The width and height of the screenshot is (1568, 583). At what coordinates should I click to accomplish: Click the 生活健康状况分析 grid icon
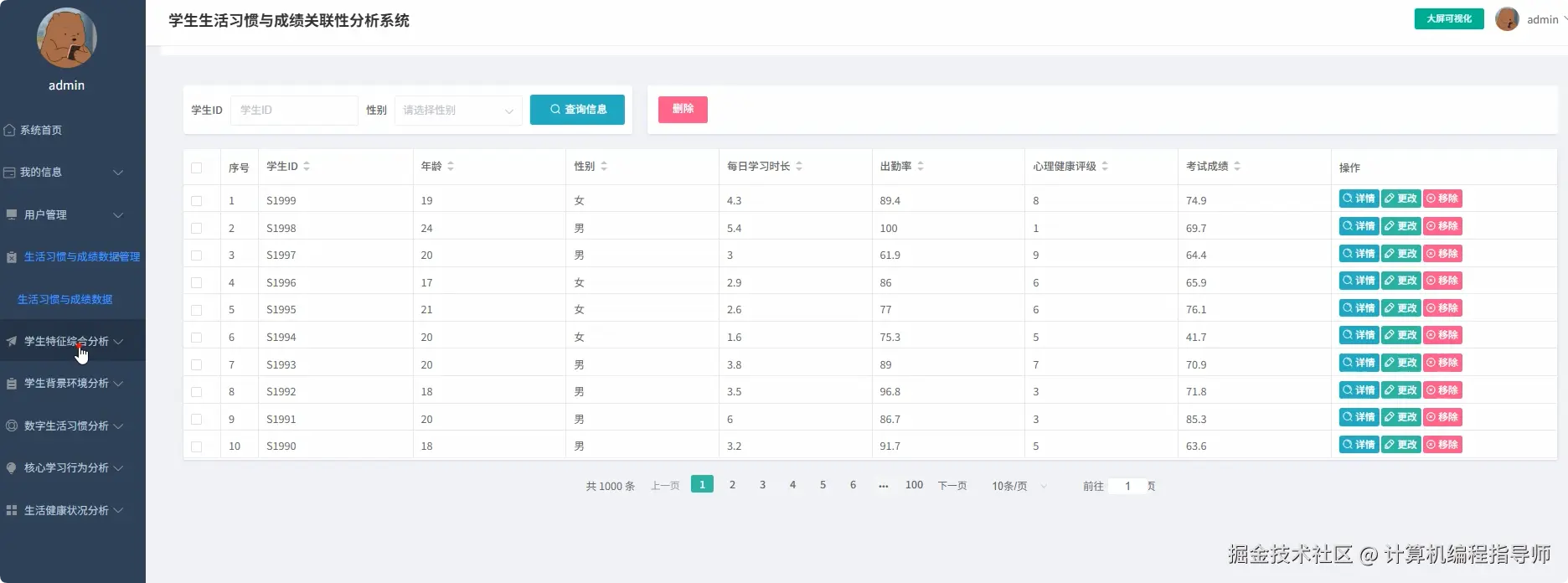coord(12,511)
